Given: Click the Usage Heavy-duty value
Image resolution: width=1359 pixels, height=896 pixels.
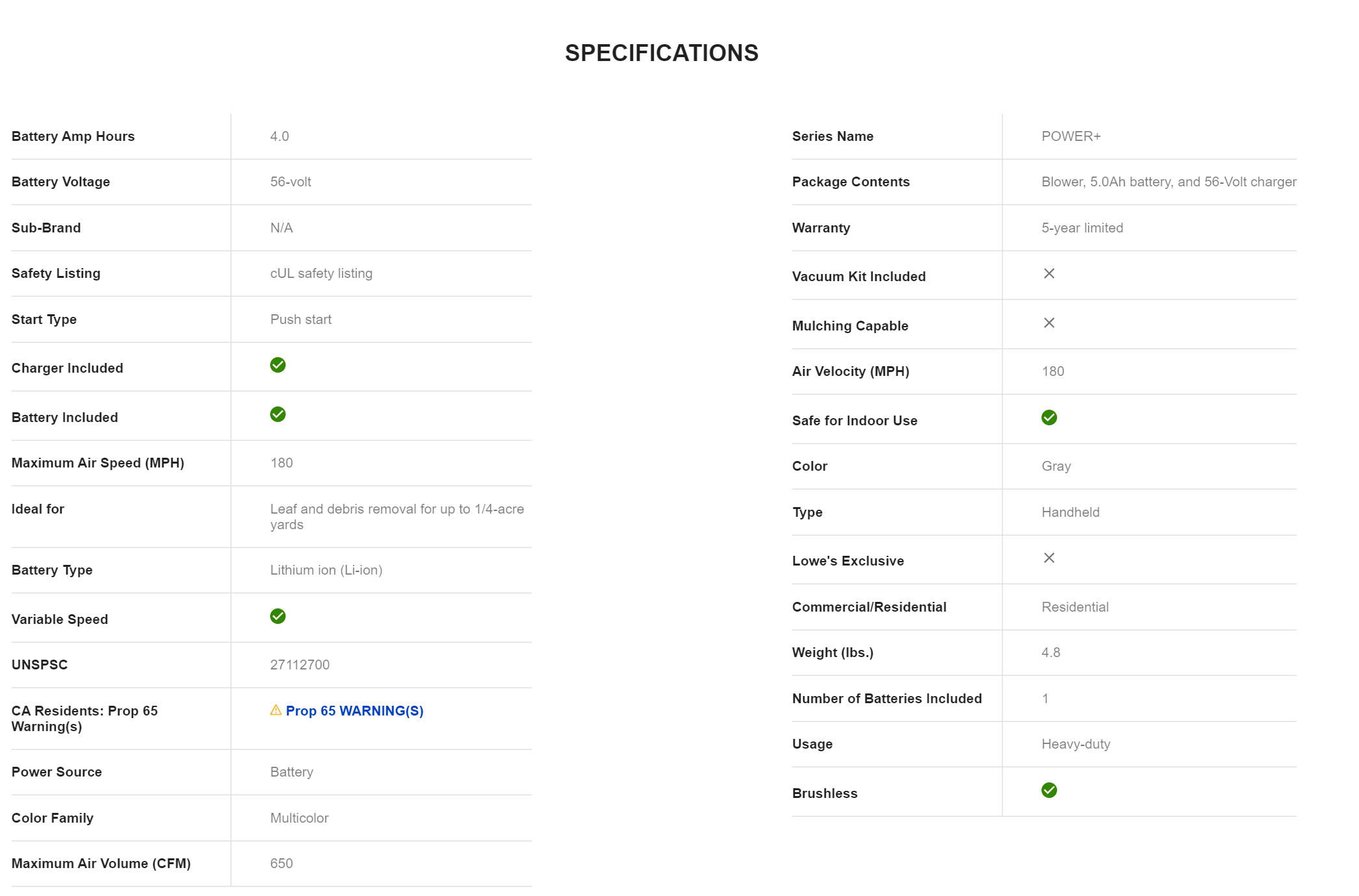Looking at the screenshot, I should tap(1076, 744).
